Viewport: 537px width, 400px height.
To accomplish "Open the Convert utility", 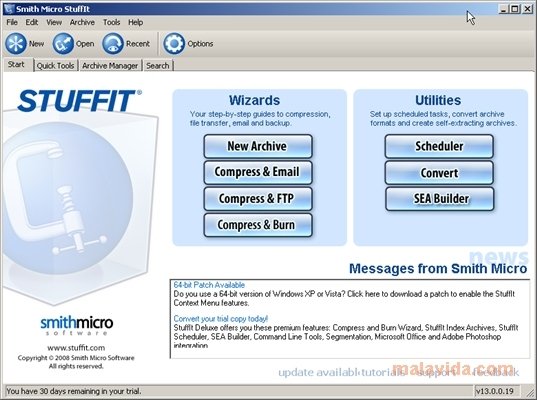I will [x=439, y=173].
